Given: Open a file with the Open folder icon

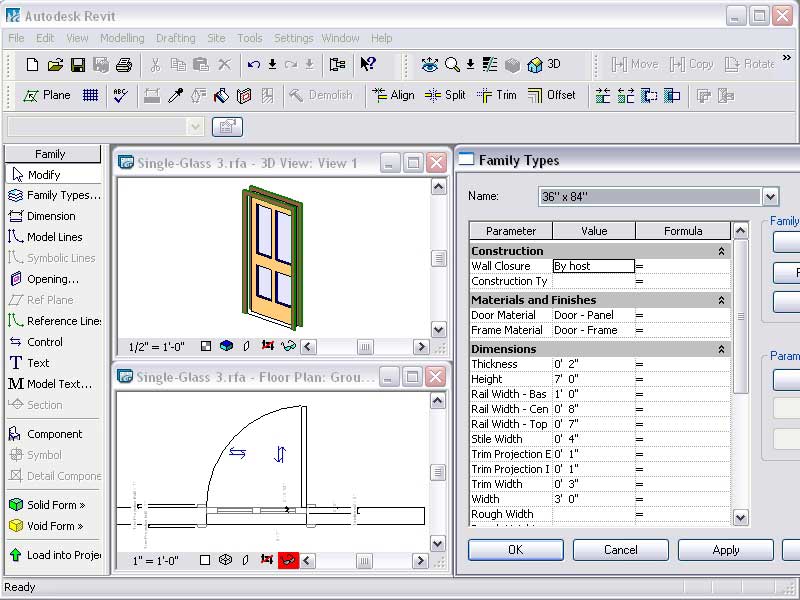Looking at the screenshot, I should [x=55, y=64].
